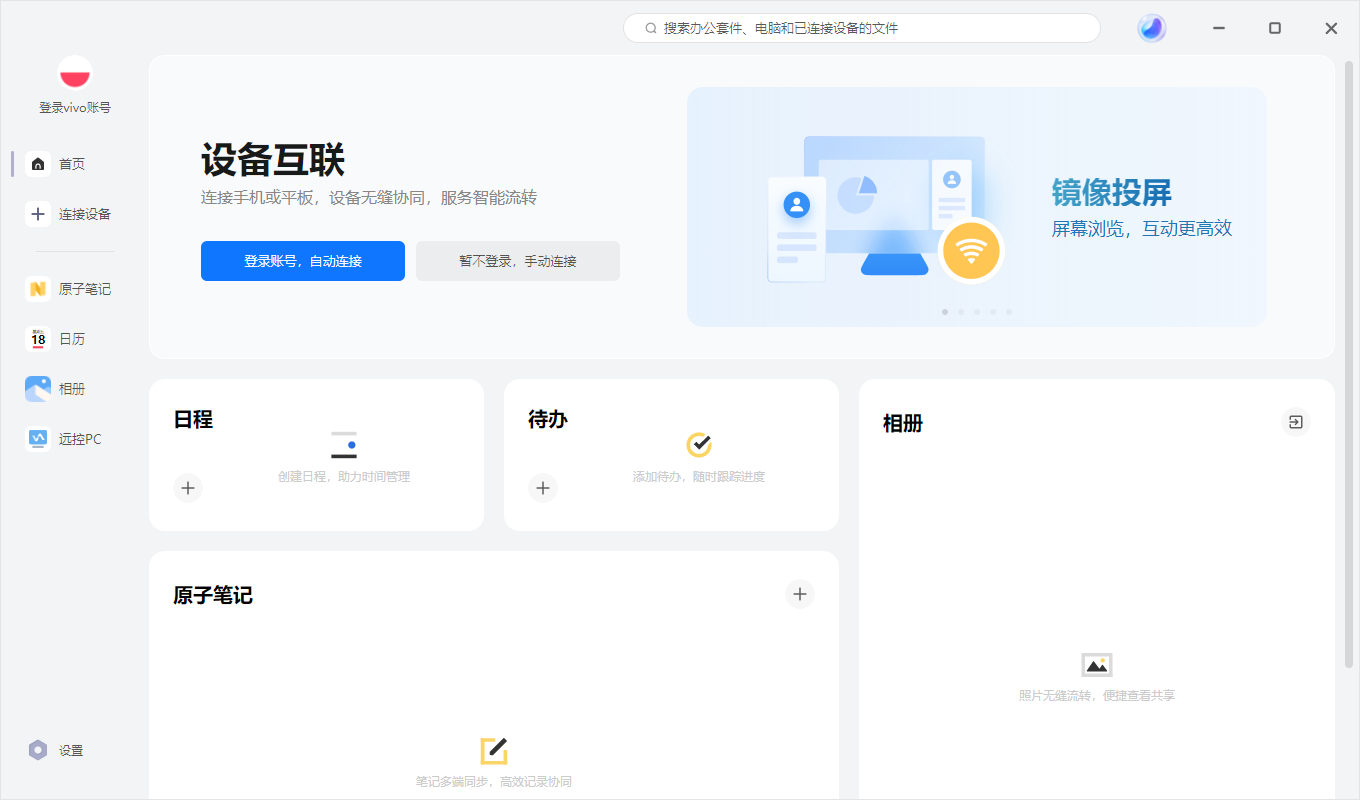Screen dimensions: 1360x800
Task: Open the blue assistant orb icon
Action: coord(1152,28)
